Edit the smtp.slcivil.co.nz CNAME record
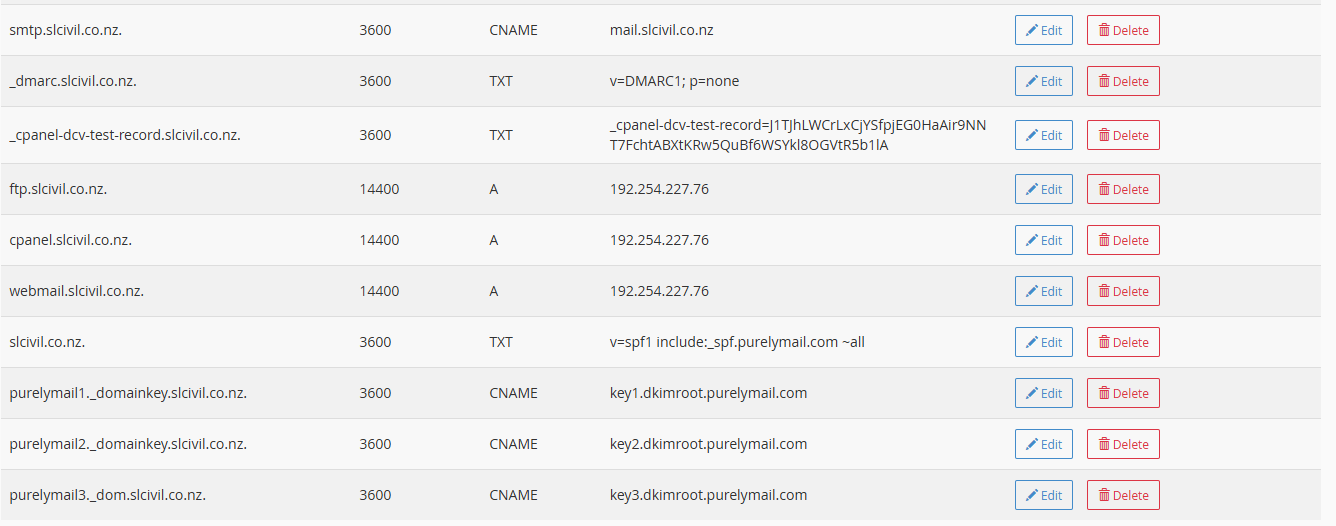The width and height of the screenshot is (1336, 526). (x=1043, y=30)
